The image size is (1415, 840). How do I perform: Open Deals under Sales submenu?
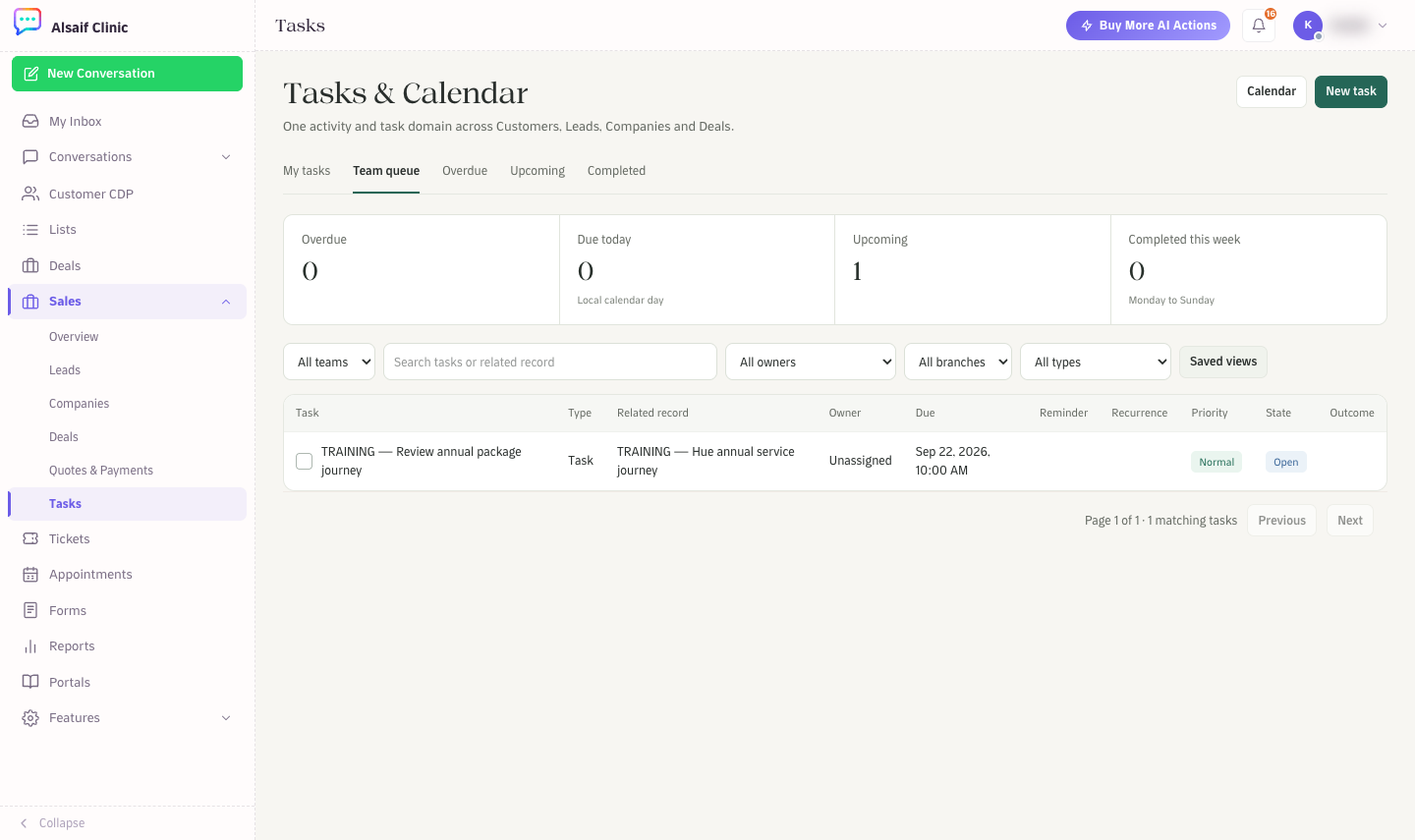coord(64,437)
